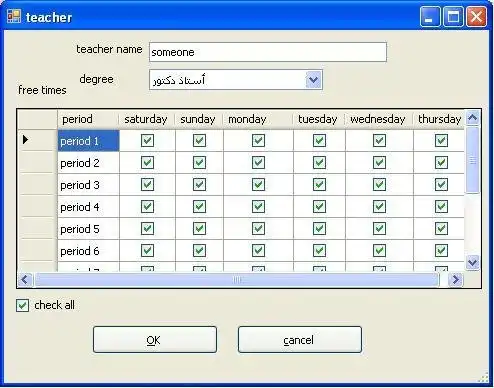Select the period 1 cell
The height and width of the screenshot is (388, 494).
coord(88,141)
